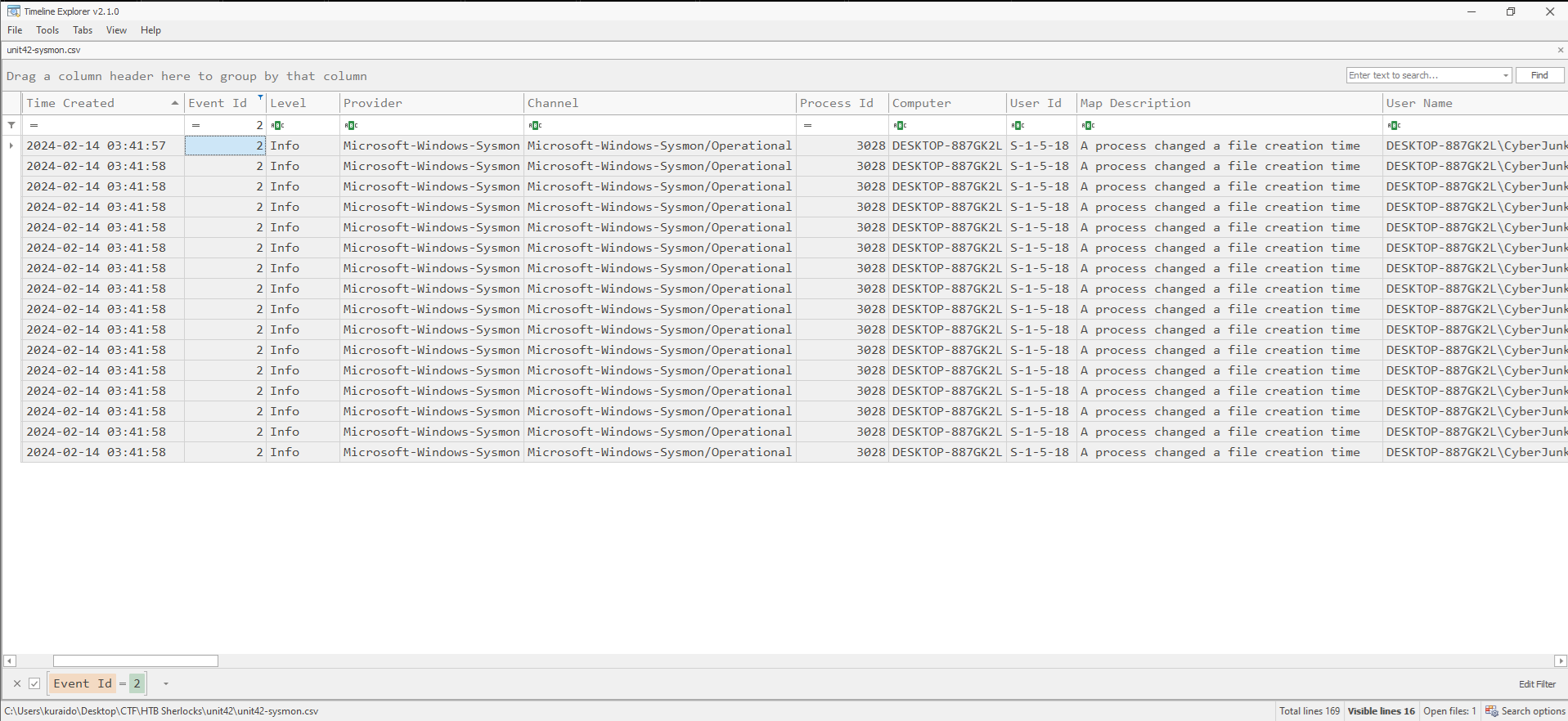Open the search text dropdown arrow
This screenshot has height=721, width=1568.
coord(1505,75)
